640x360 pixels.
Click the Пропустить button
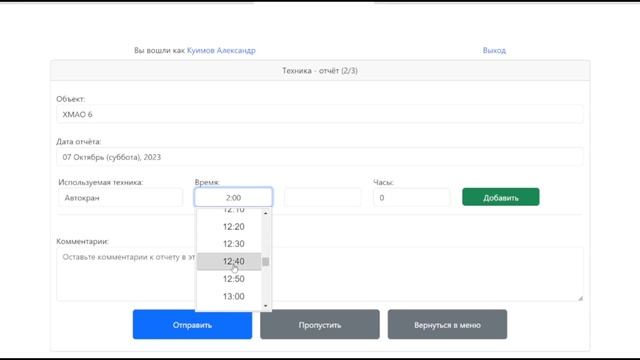[x=320, y=324]
